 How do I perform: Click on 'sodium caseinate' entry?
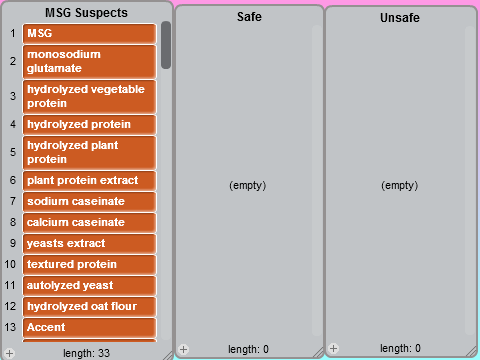tap(89, 201)
